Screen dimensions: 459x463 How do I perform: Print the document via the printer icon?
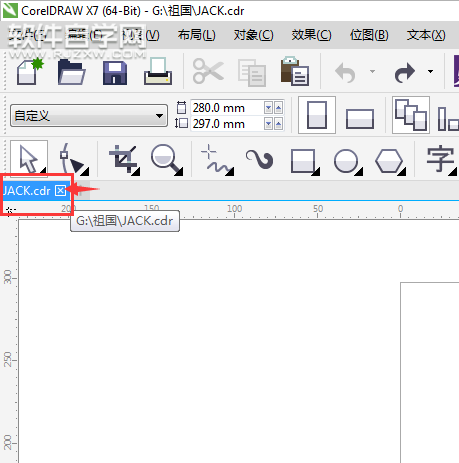158,71
